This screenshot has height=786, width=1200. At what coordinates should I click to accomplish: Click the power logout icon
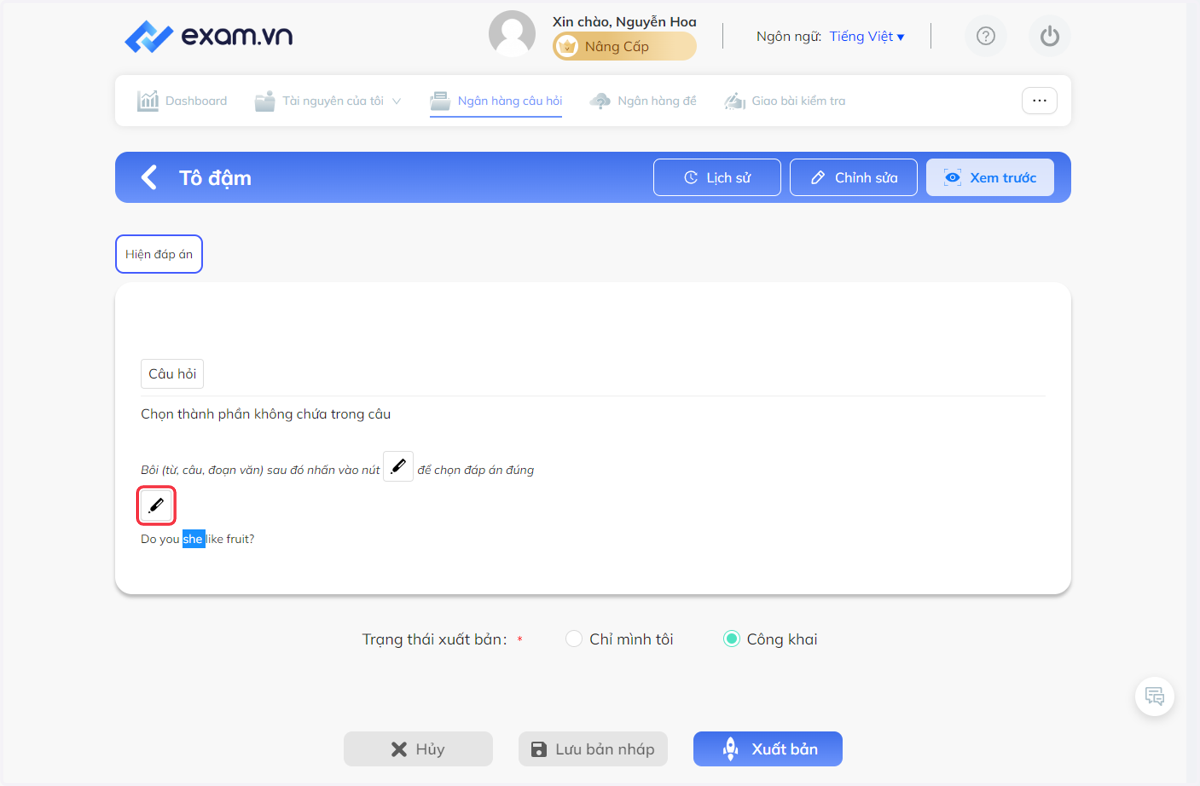point(1049,36)
